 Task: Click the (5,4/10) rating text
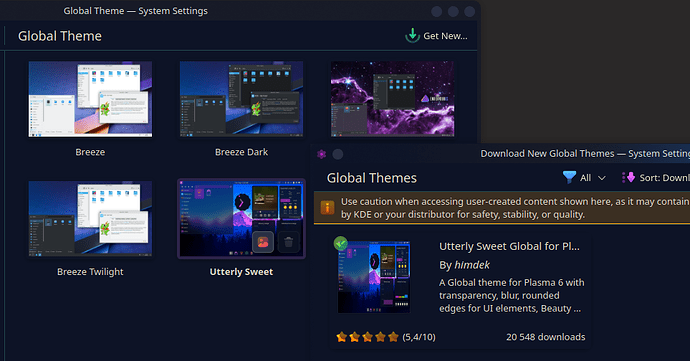pyautogui.click(x=419, y=337)
